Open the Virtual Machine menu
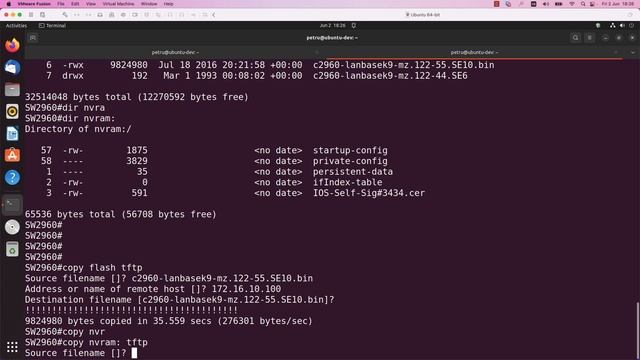 point(118,4)
